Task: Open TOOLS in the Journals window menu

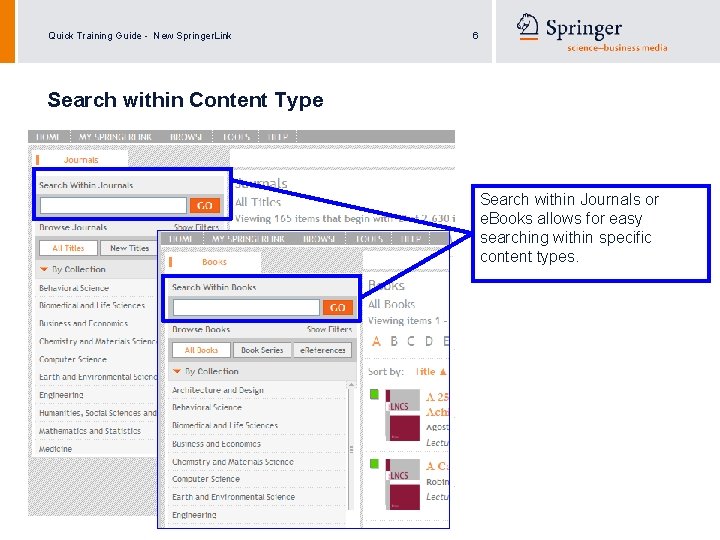Action: tap(236, 137)
